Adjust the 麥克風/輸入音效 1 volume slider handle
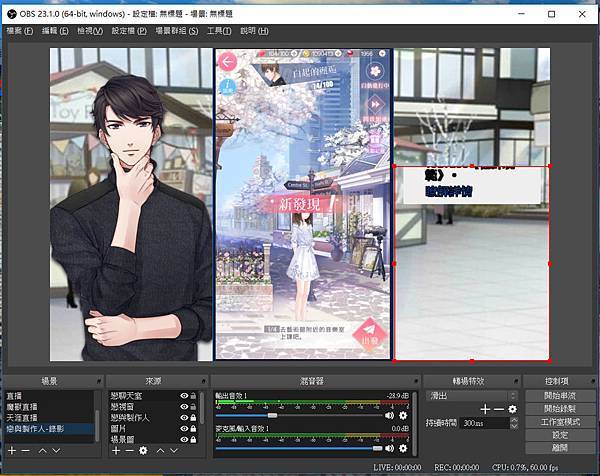The width and height of the screenshot is (600, 476). [377, 448]
